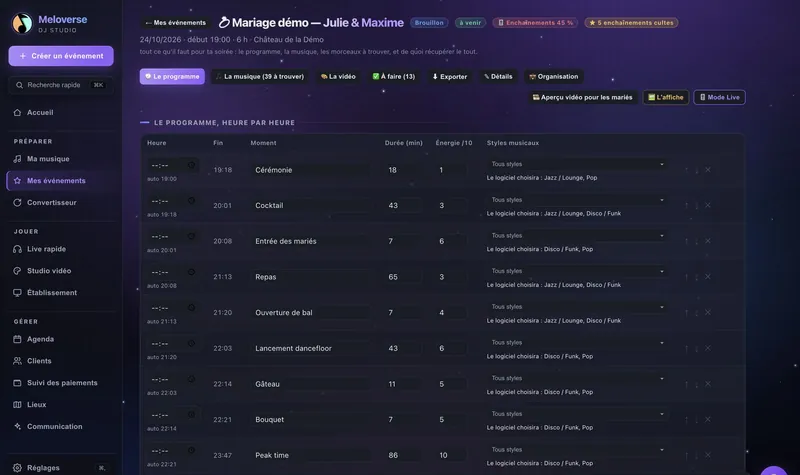Remove the Entrée des mariés row

point(708,241)
